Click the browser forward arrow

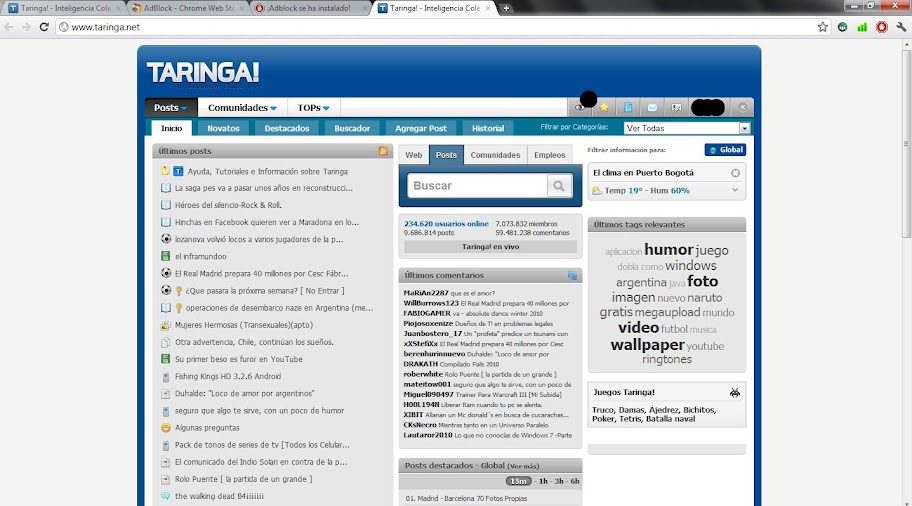point(26,27)
